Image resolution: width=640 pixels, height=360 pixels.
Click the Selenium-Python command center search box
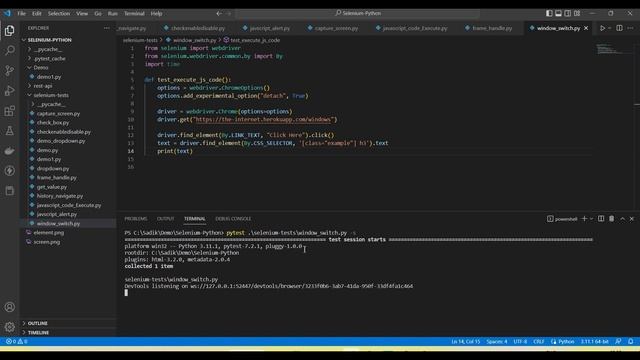[358, 13]
